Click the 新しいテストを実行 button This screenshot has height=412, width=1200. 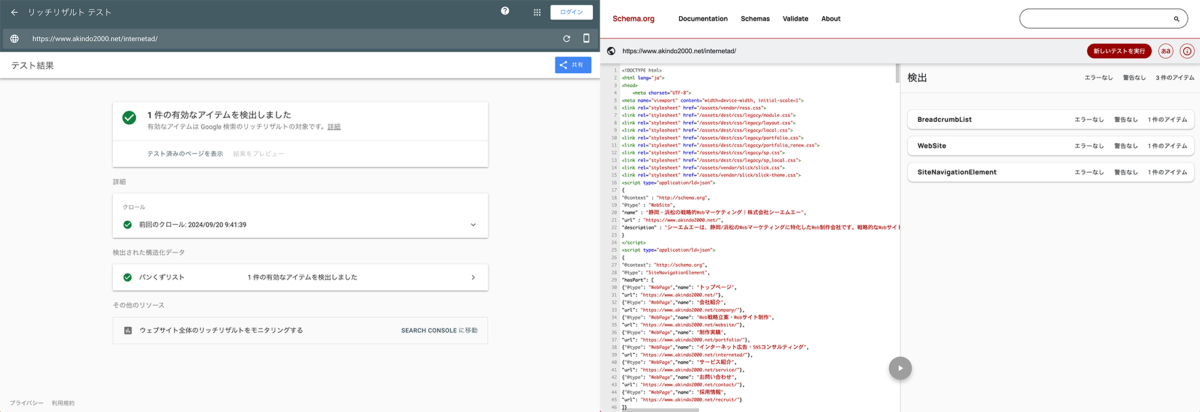point(1119,51)
